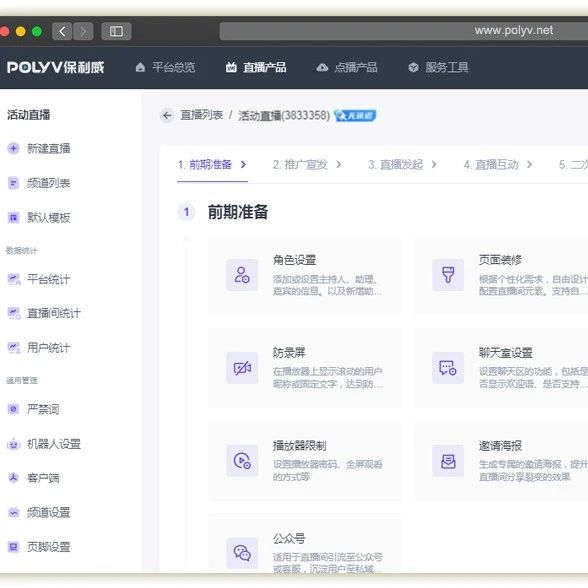Click the 公众号 WeChat icon
The image size is (588, 588).
(242, 553)
